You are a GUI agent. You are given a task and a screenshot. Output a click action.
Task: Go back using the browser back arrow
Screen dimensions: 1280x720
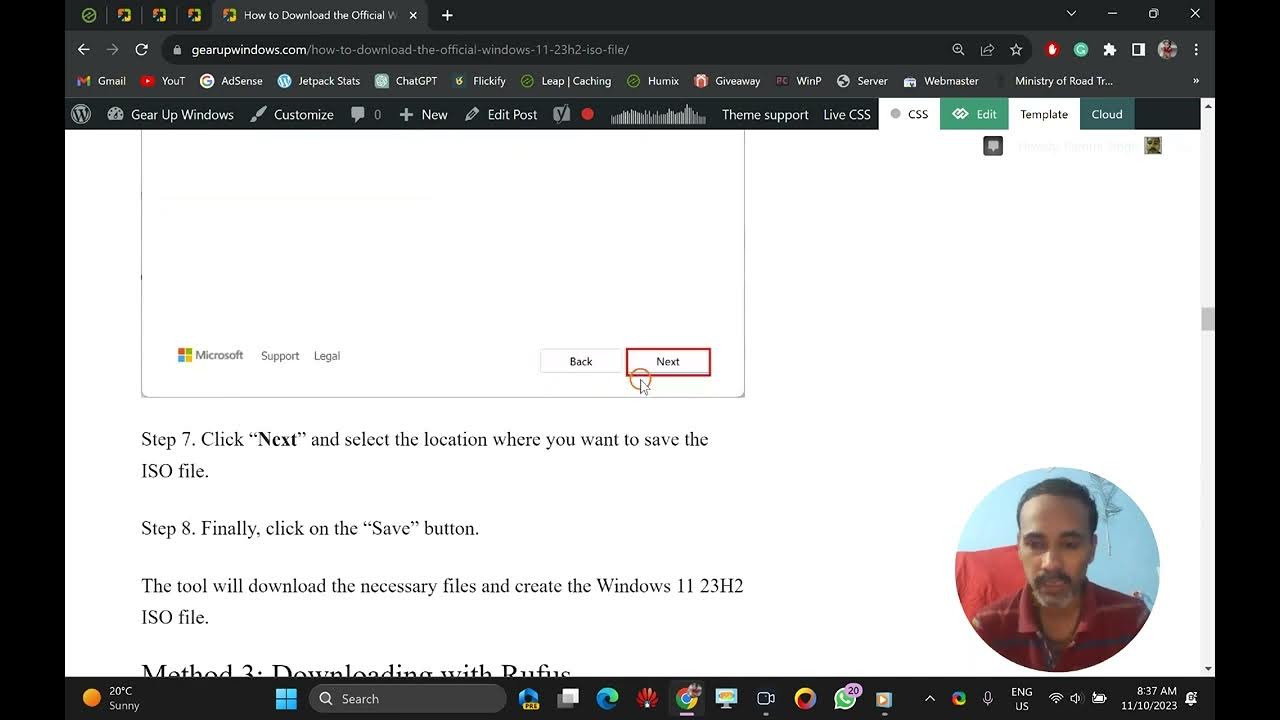(x=84, y=49)
